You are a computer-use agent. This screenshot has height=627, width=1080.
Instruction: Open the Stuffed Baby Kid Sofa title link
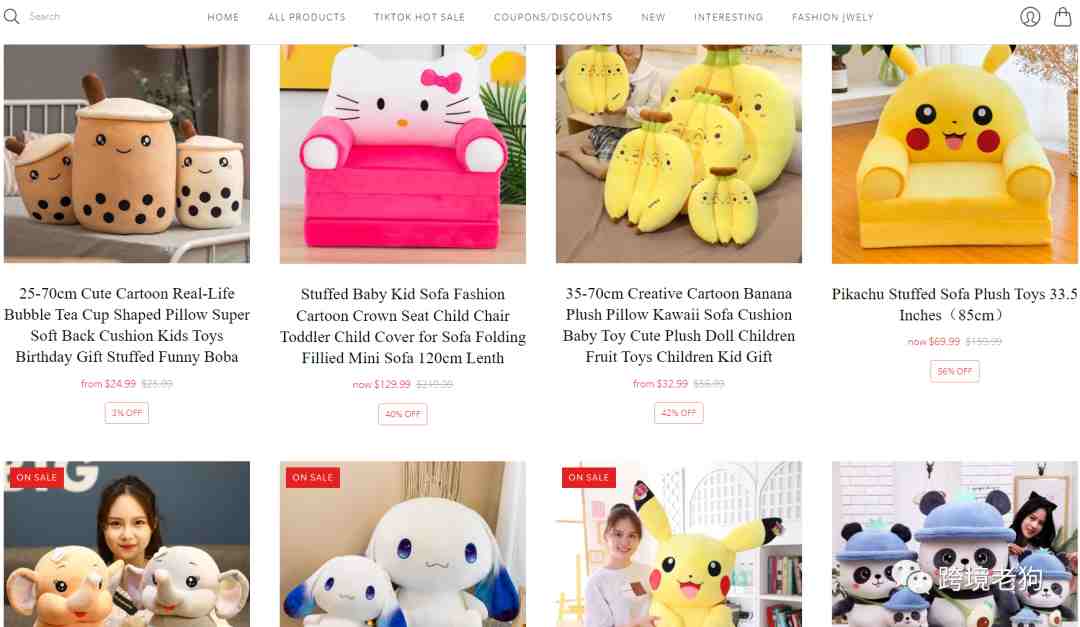coord(403,326)
